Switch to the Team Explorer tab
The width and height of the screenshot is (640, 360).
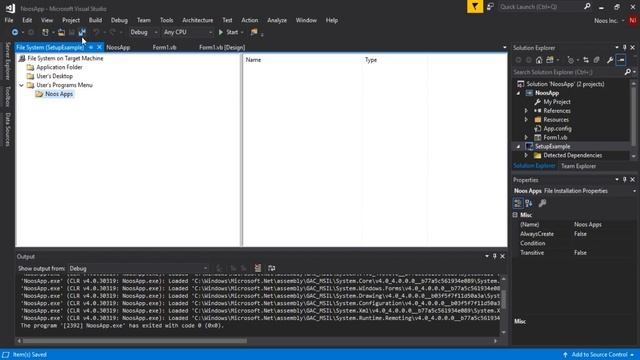point(578,166)
